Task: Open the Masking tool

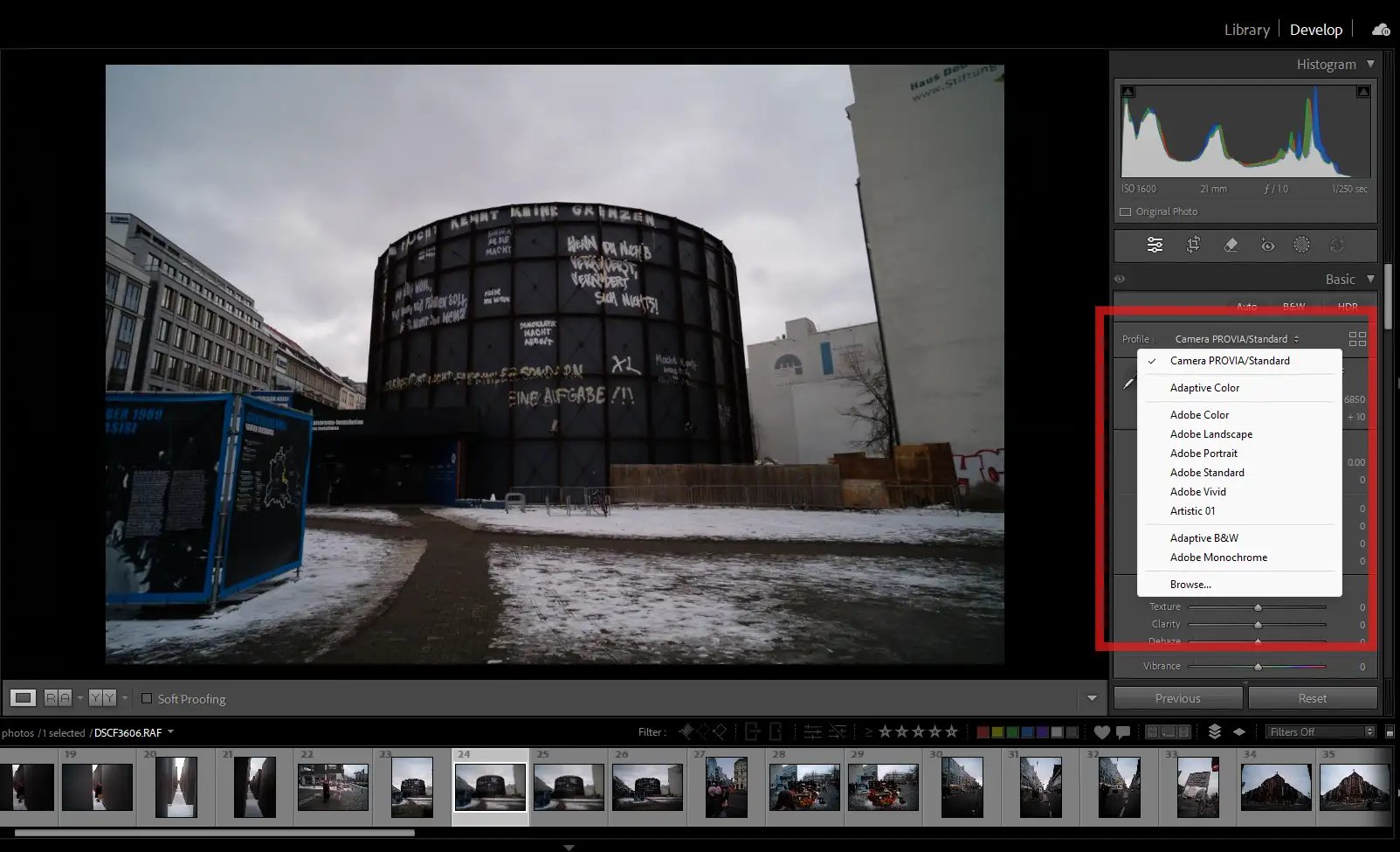Action: pyautogui.click(x=1301, y=245)
